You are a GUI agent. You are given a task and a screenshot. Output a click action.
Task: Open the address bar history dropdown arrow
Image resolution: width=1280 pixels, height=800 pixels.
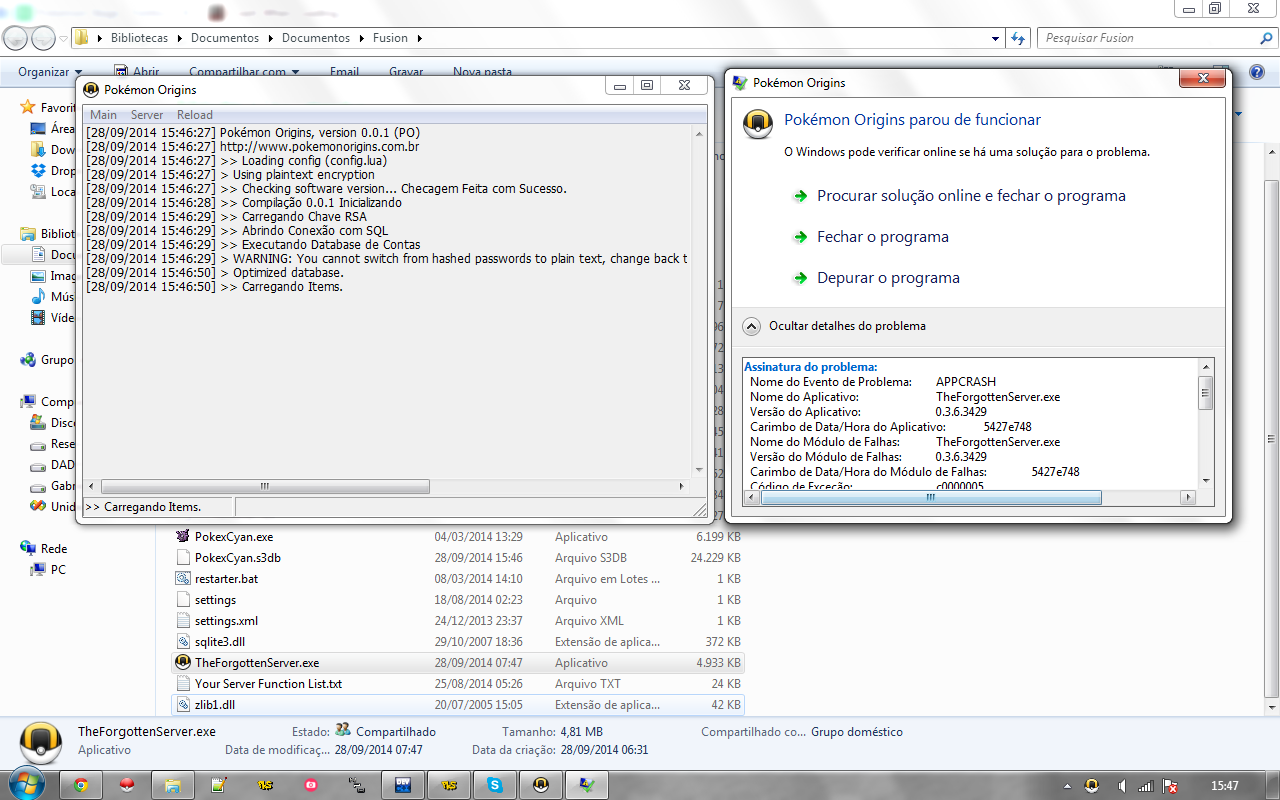(x=995, y=38)
